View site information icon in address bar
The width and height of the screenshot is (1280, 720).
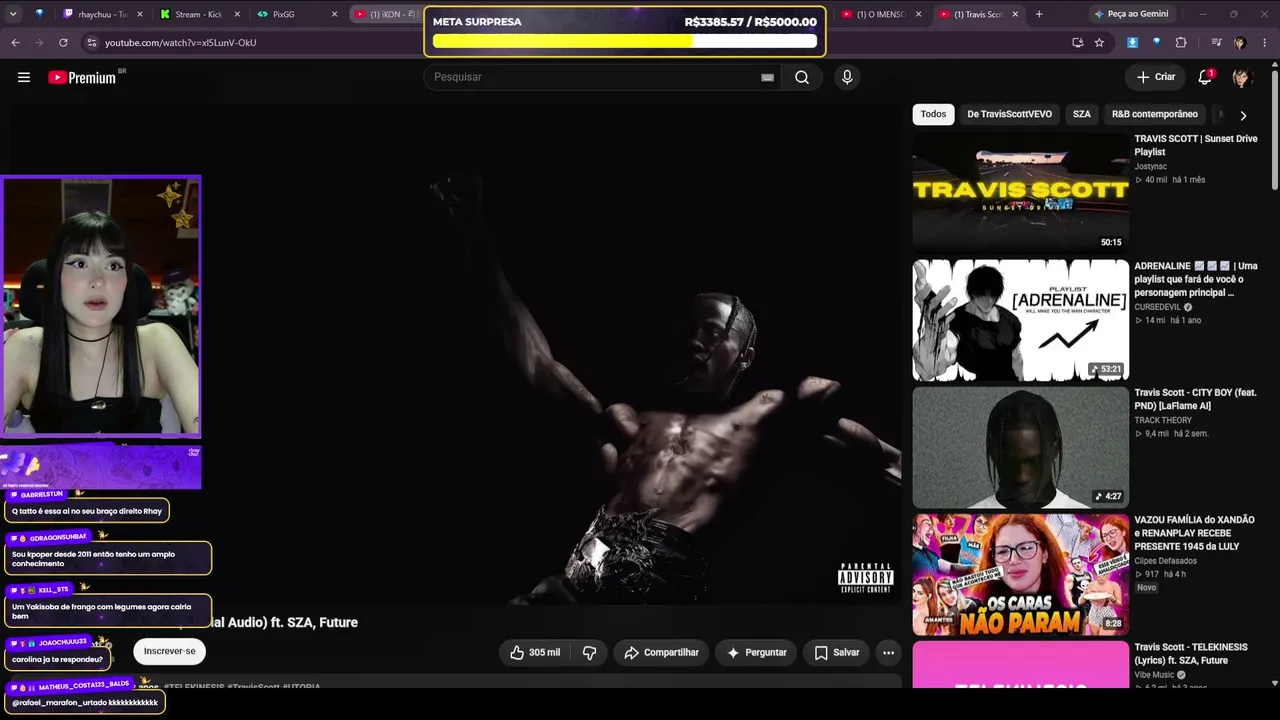91,42
